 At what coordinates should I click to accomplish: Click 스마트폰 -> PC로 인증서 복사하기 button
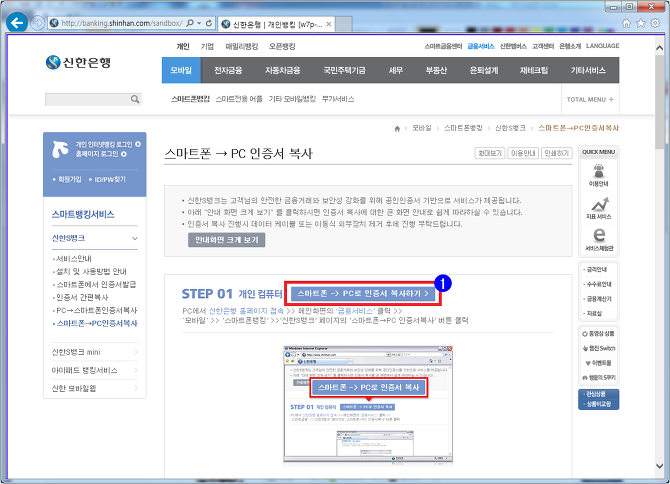[363, 293]
